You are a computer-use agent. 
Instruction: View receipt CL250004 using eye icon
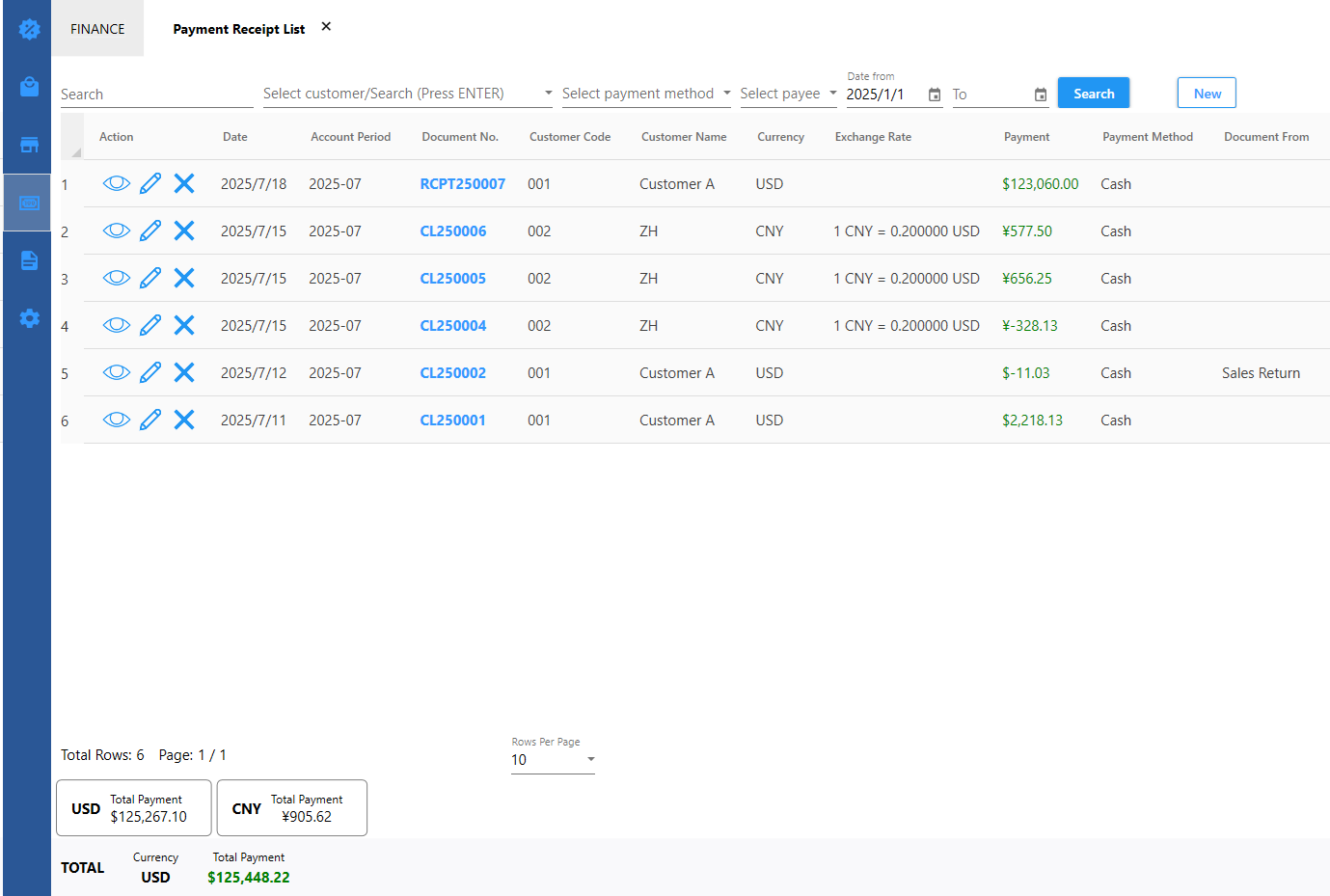pos(116,325)
